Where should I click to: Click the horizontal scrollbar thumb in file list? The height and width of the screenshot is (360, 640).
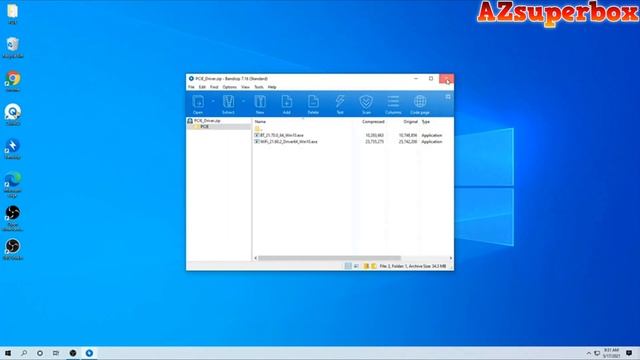tap(329, 258)
